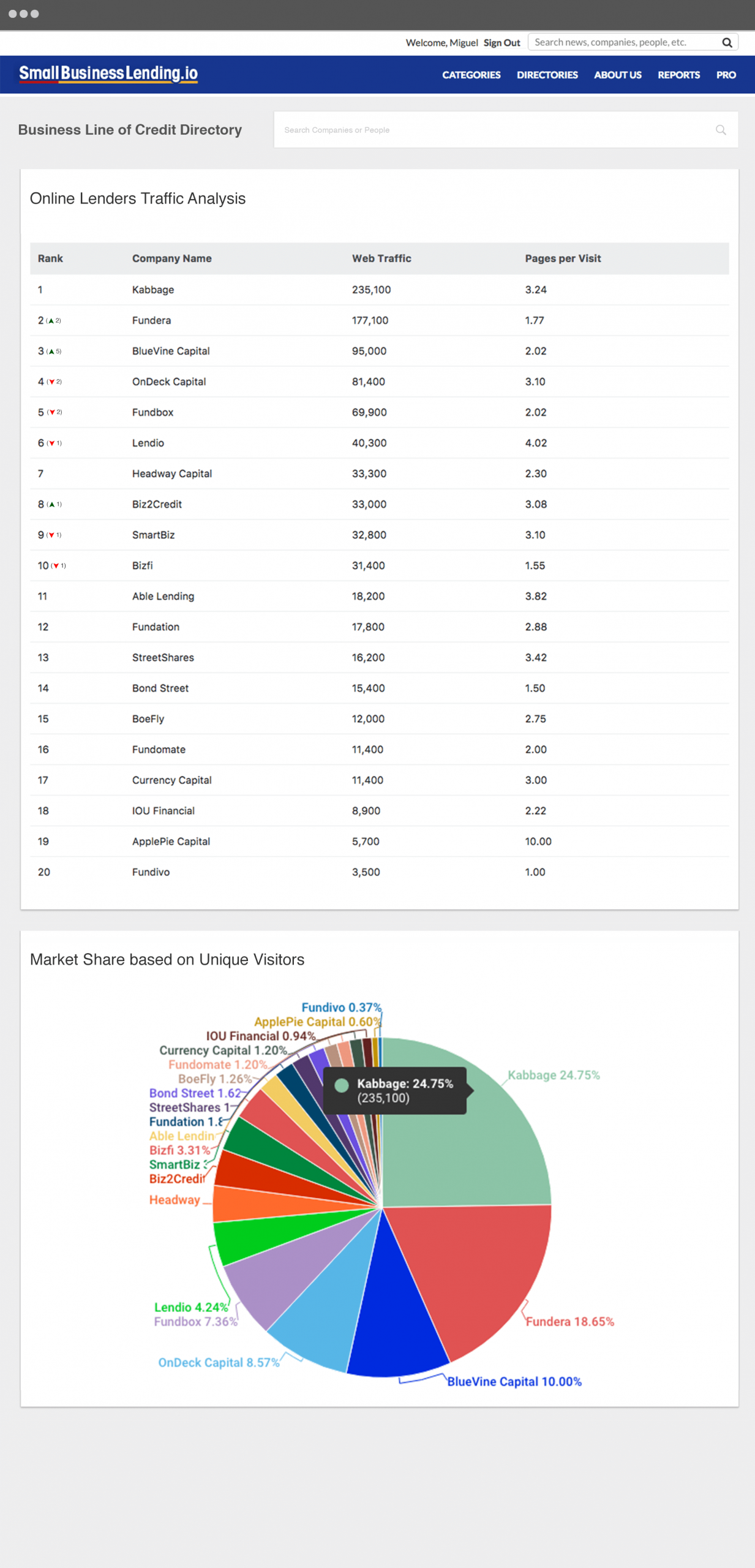Click the green up arrow beside rank 8

tap(52, 505)
